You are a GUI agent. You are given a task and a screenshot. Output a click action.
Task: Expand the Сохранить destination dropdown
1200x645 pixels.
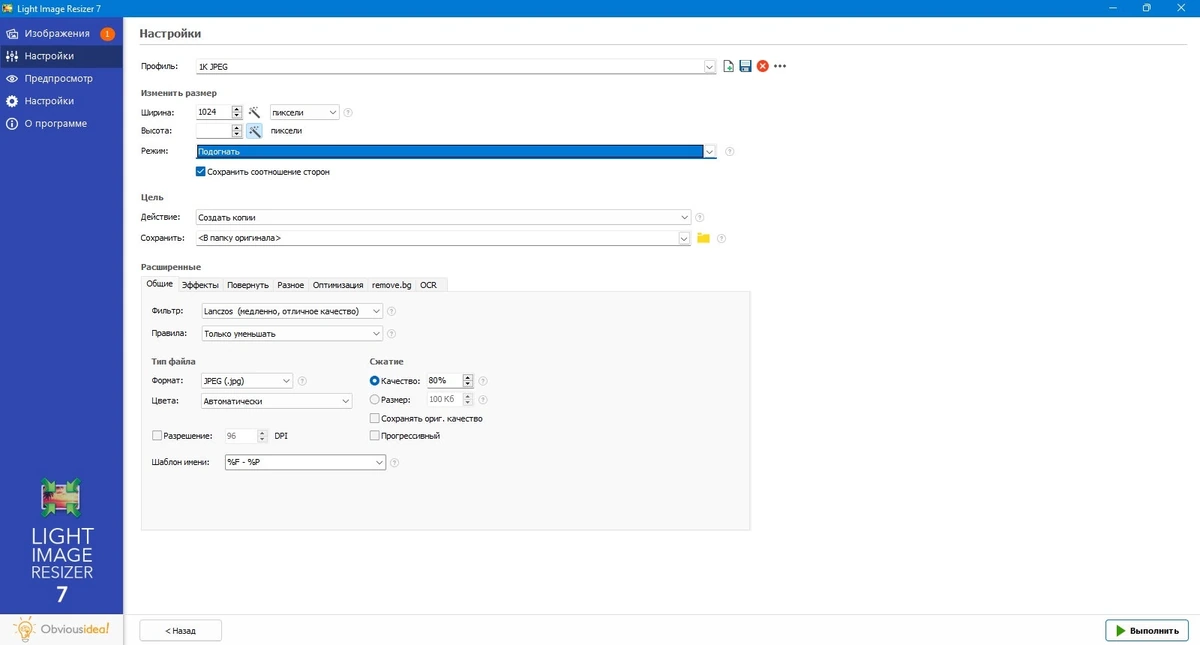[685, 238]
